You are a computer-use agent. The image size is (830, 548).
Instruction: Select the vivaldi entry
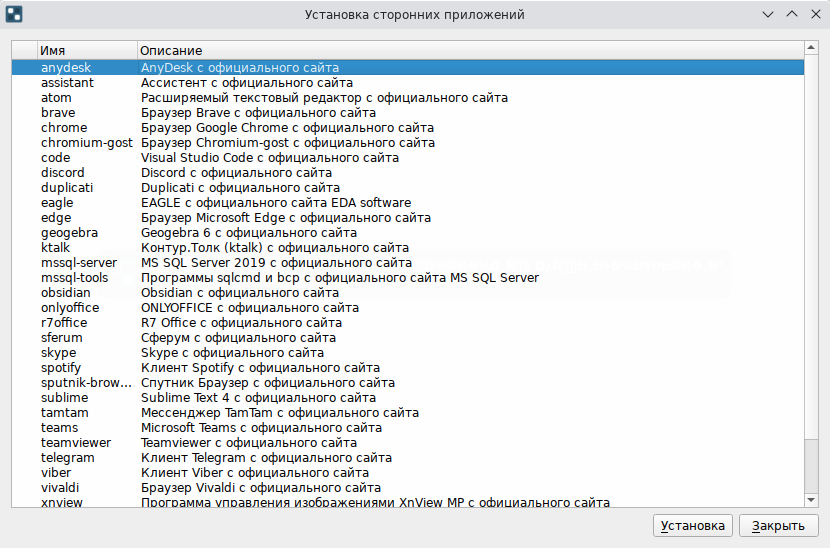[x=408, y=488]
